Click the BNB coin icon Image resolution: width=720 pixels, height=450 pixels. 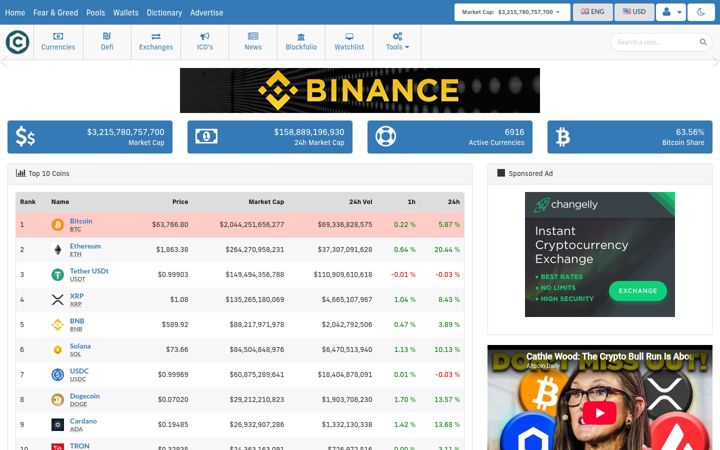[57, 325]
